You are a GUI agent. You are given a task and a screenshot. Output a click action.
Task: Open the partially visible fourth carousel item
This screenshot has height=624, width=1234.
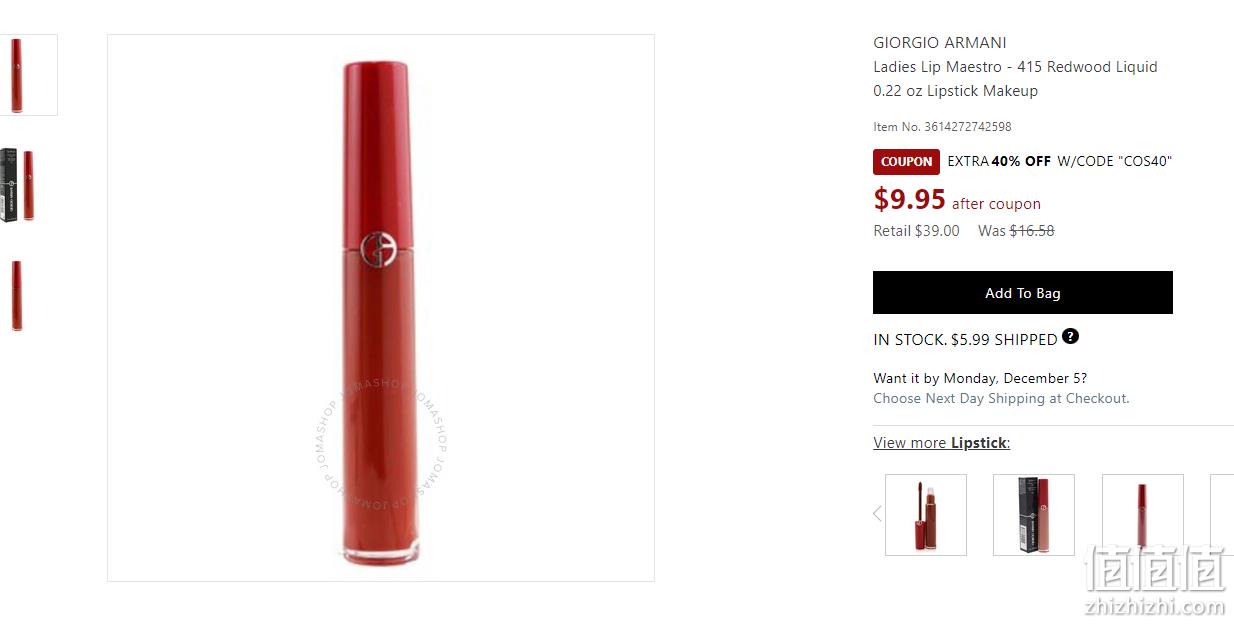1222,515
